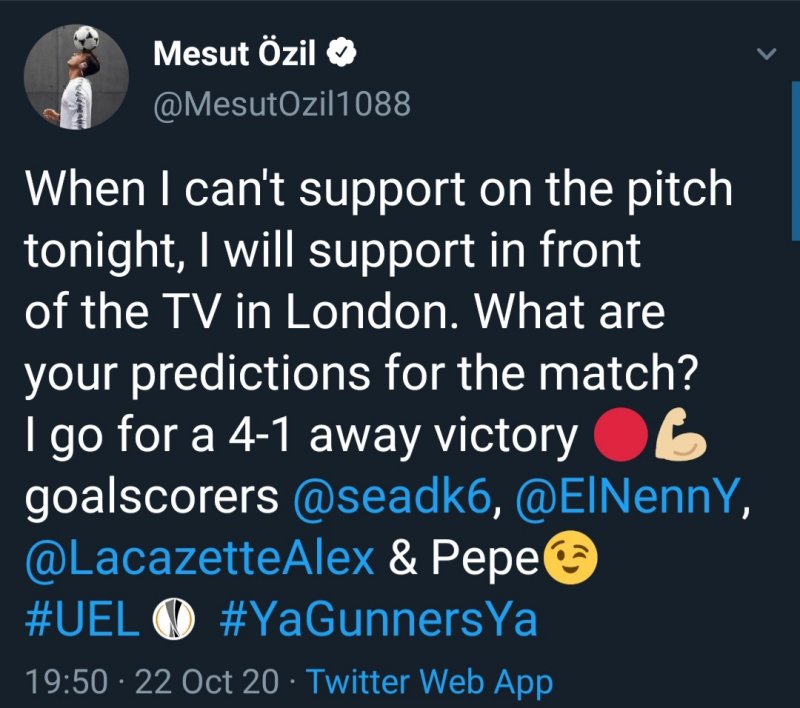Screen dimensions: 800x708
Task: Click the 19:50 timestamp
Action: [x=66, y=682]
